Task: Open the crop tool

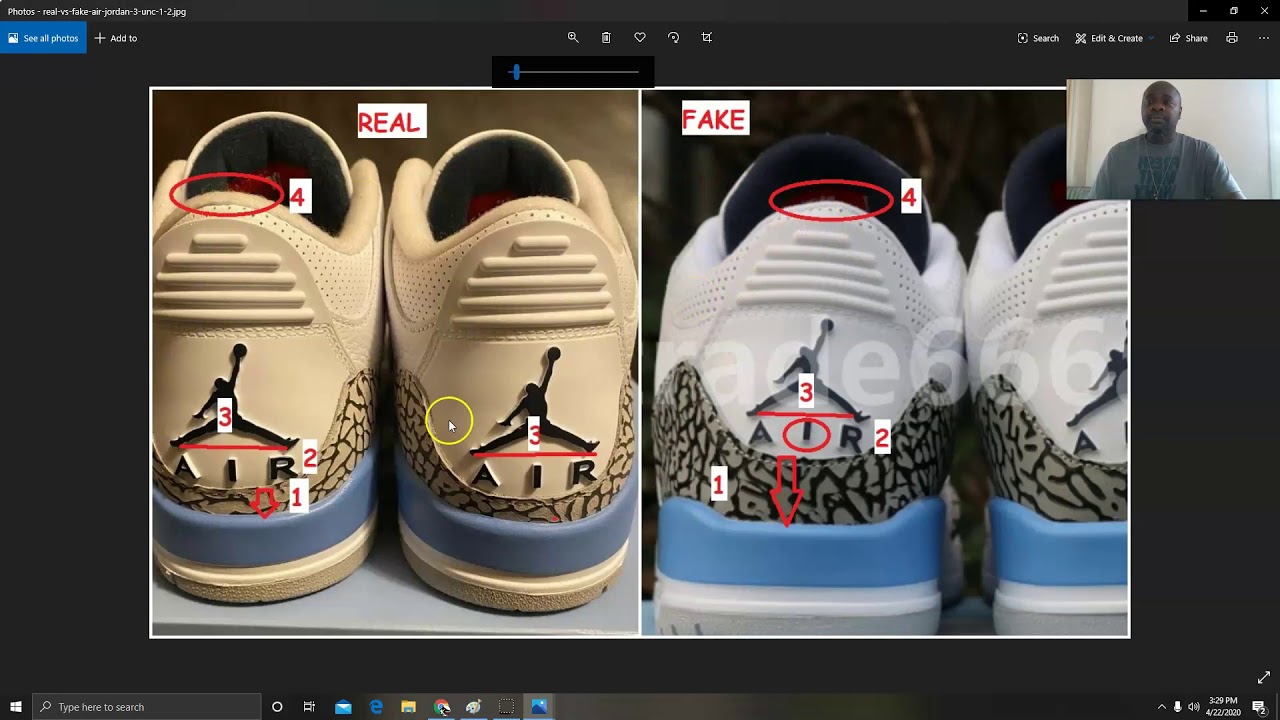Action: pos(707,37)
